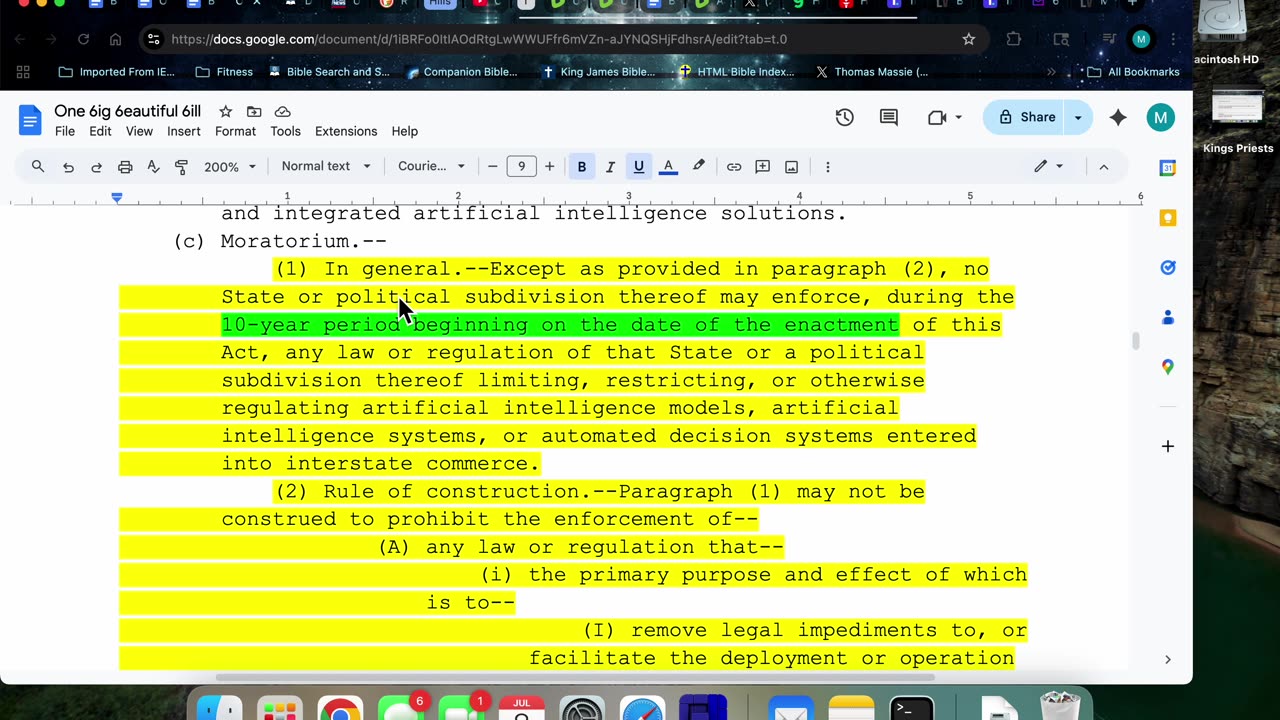Image resolution: width=1280 pixels, height=720 pixels.
Task: Open version history clock icon
Action: pyautogui.click(x=845, y=117)
